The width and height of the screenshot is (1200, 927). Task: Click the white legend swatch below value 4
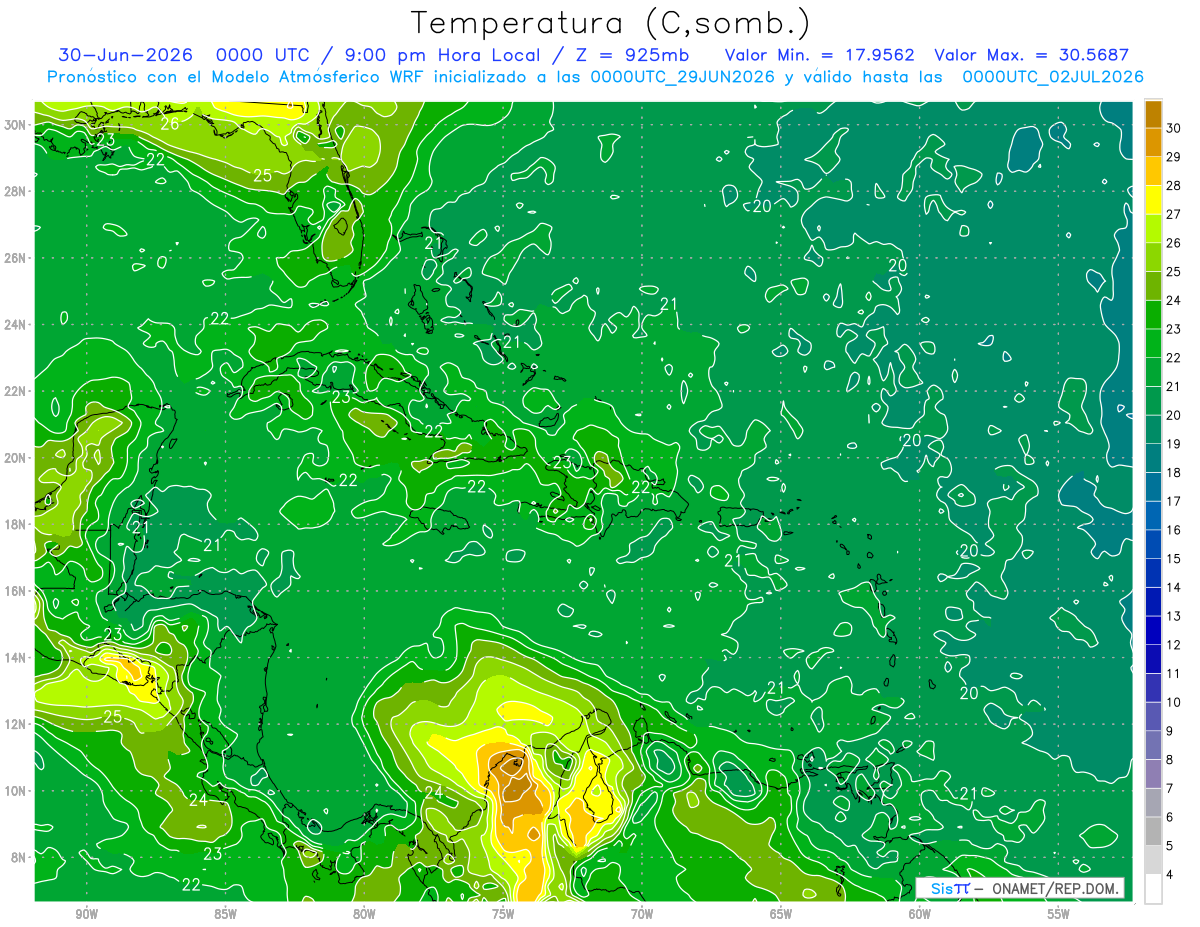click(1153, 889)
